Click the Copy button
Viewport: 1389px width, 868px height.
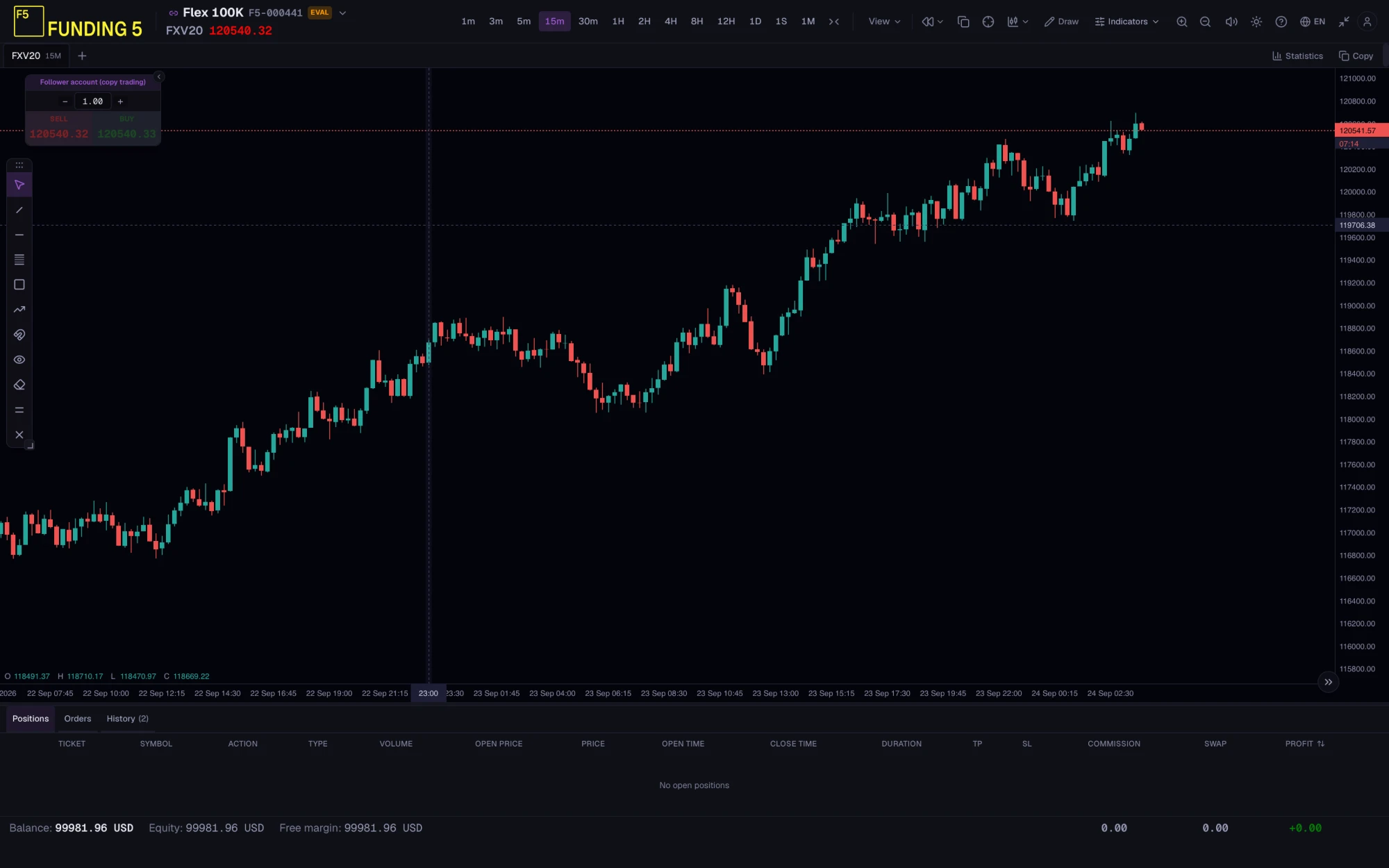(x=1356, y=56)
